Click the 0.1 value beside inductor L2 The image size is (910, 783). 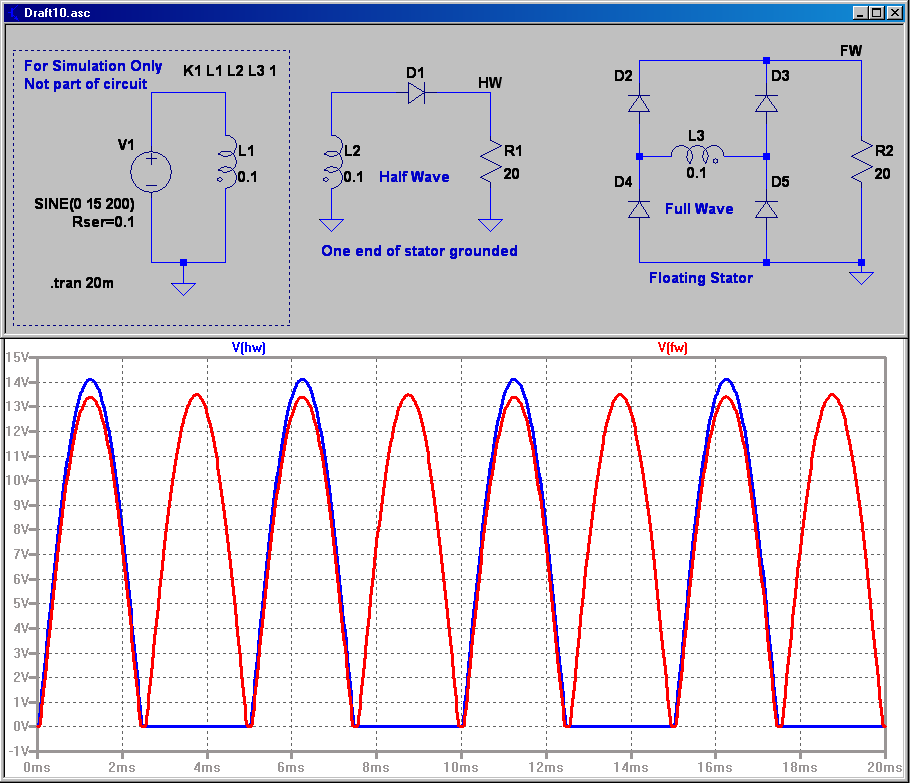click(353, 177)
